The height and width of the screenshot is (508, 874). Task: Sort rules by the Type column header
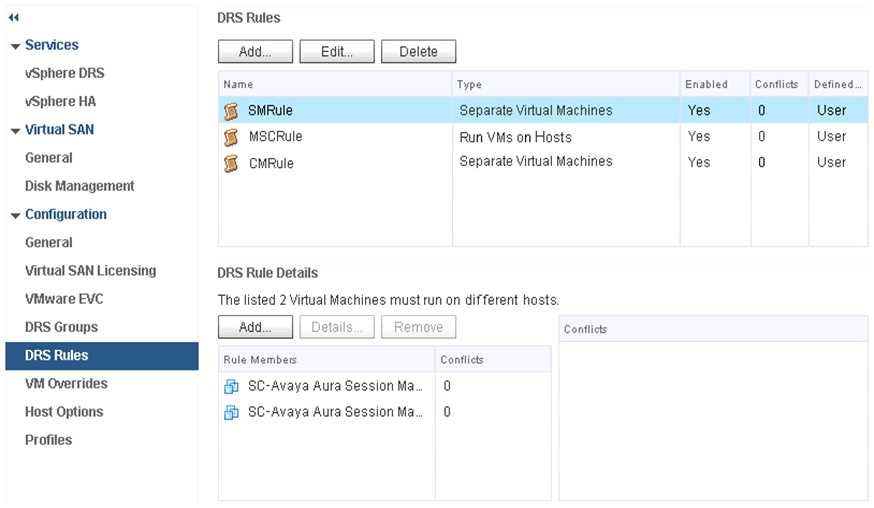[470, 85]
